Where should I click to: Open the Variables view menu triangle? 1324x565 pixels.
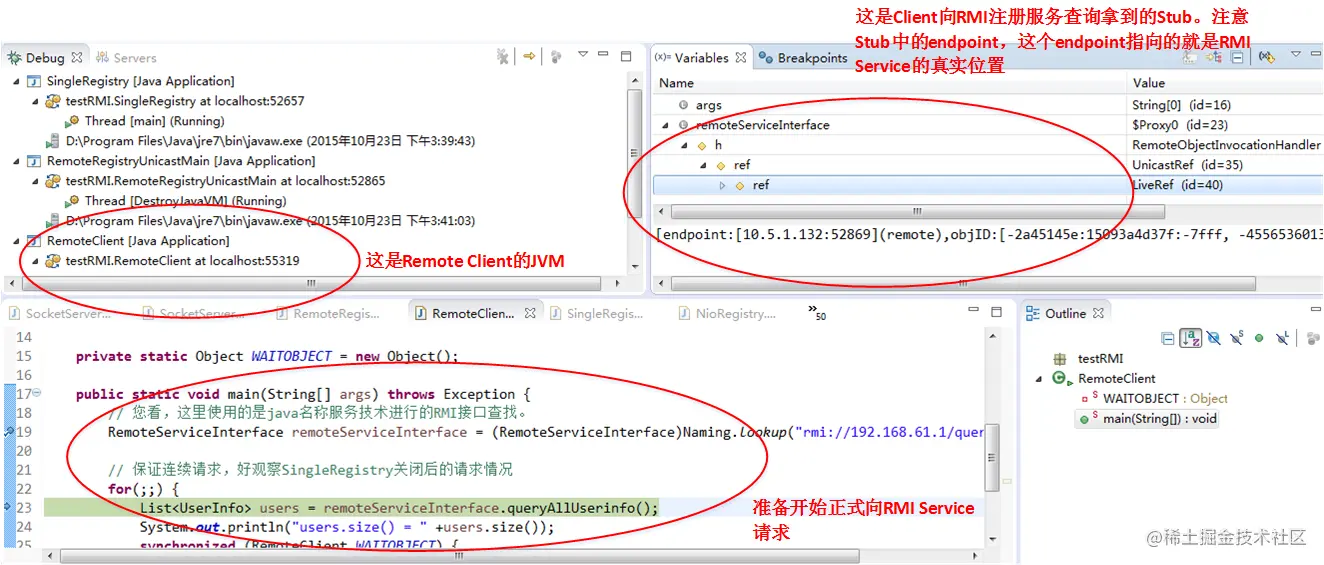point(1296,55)
